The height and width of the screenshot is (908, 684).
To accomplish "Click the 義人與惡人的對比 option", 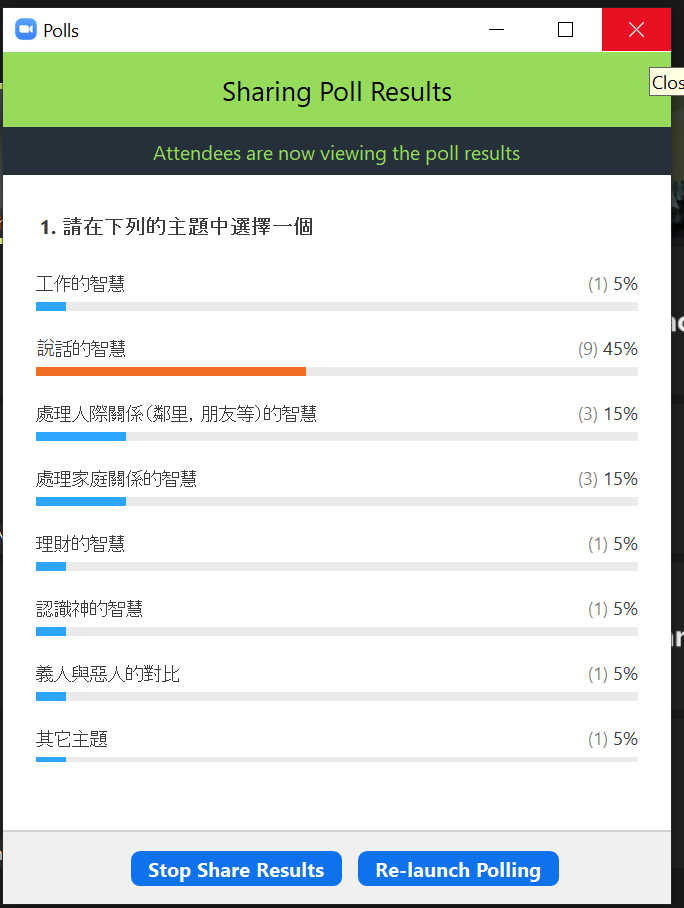I will point(108,674).
